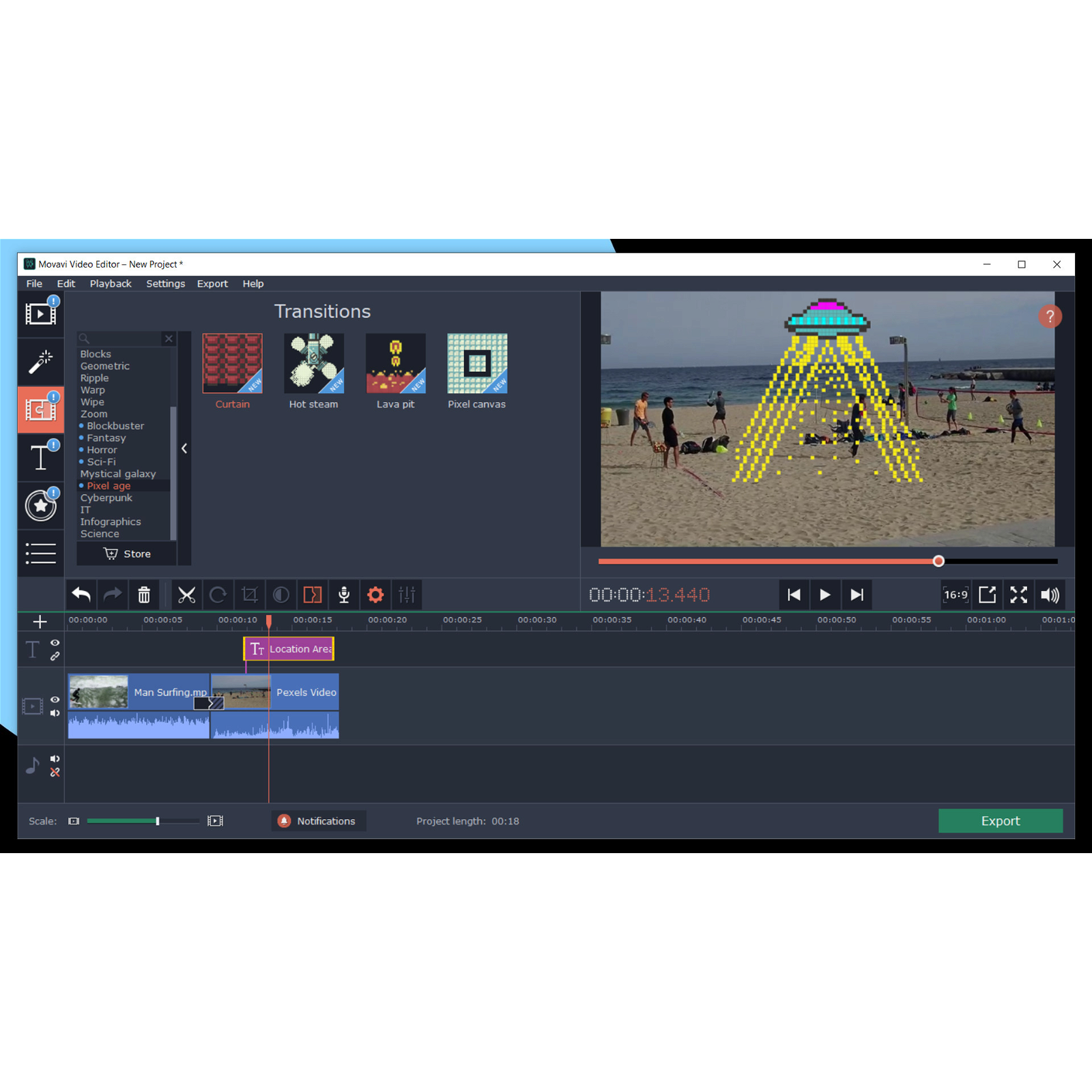Record a voiceover with the microphone icon
1092x1092 pixels.
coord(344,594)
